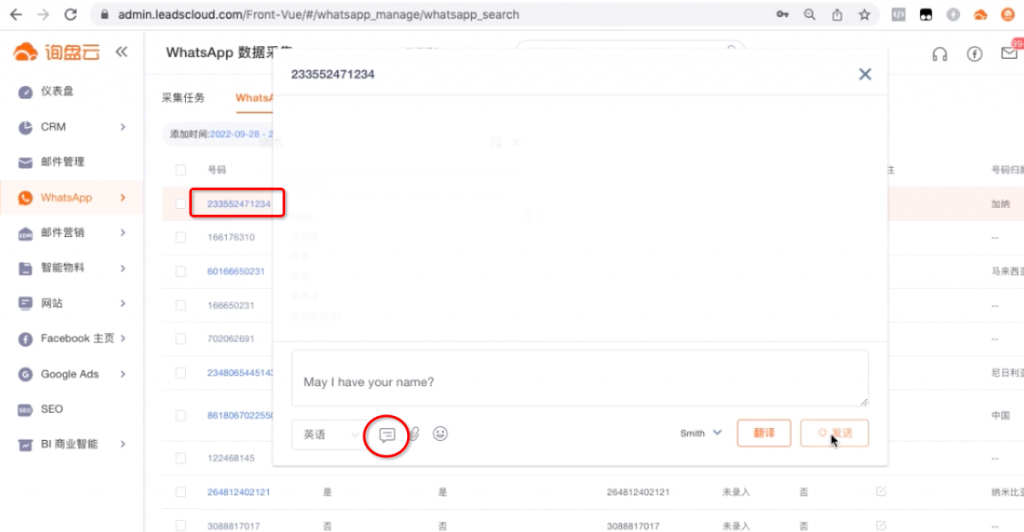Screen dimensions: 1024x532
Task: Switch to the 采集任务 tab
Action: point(184,98)
